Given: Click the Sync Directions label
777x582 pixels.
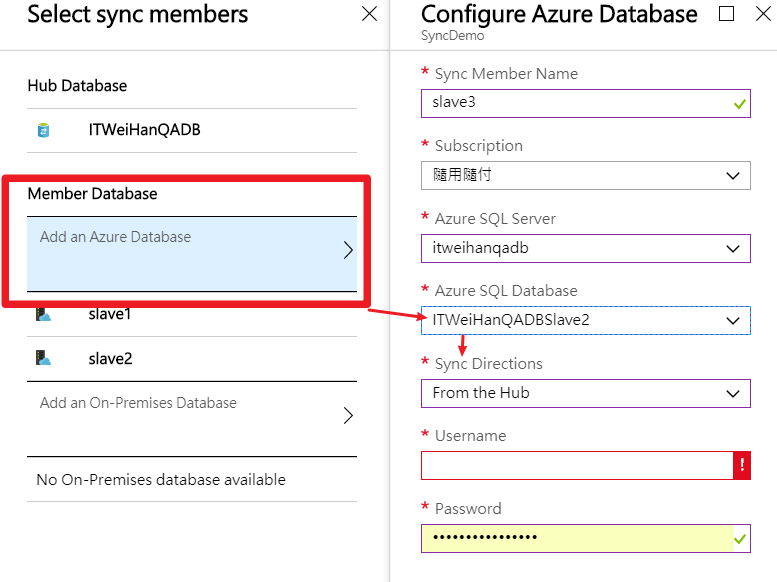Looking at the screenshot, I should pyautogui.click(x=489, y=364).
